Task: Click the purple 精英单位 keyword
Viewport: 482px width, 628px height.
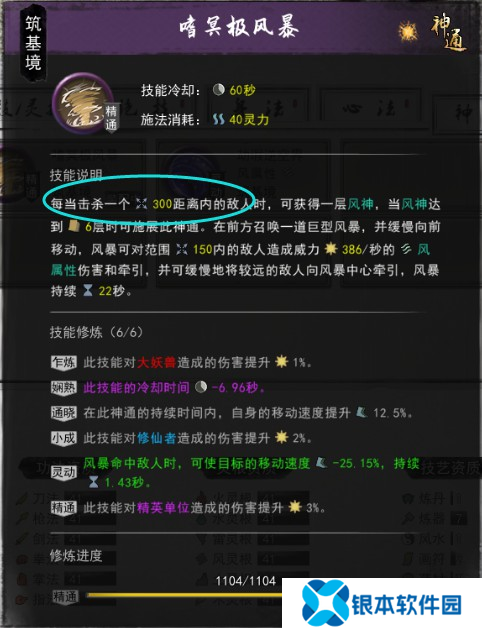Action: click(163, 508)
